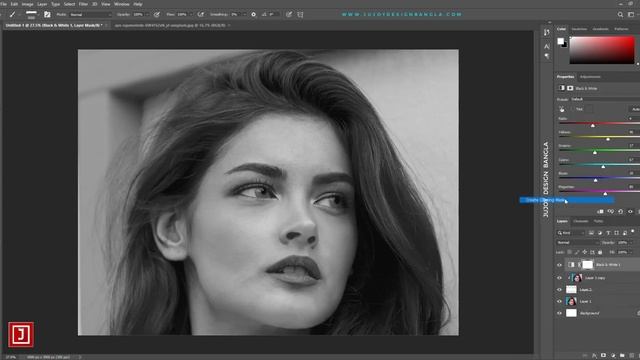Viewport: 640px width, 360px height.
Task: Click the Greens slider handle
Action: tap(595, 152)
